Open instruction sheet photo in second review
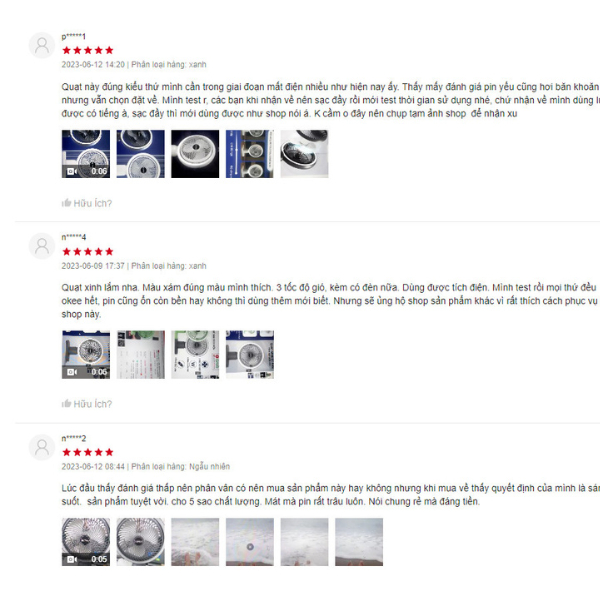The width and height of the screenshot is (600, 600). 140,355
